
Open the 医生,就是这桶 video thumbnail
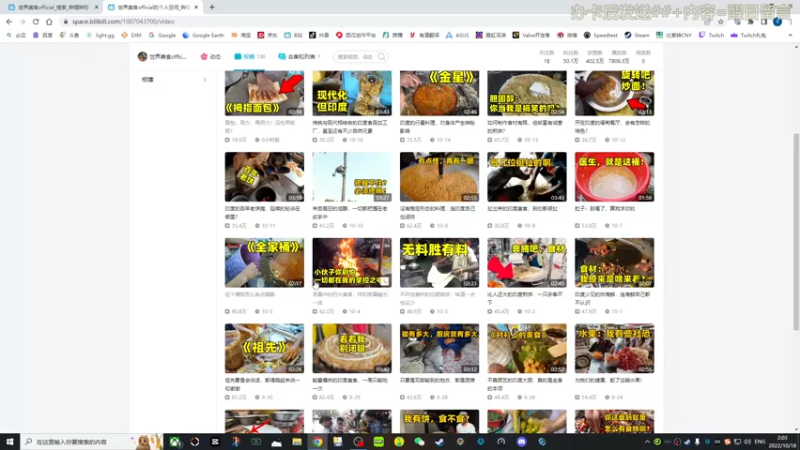coord(614,177)
